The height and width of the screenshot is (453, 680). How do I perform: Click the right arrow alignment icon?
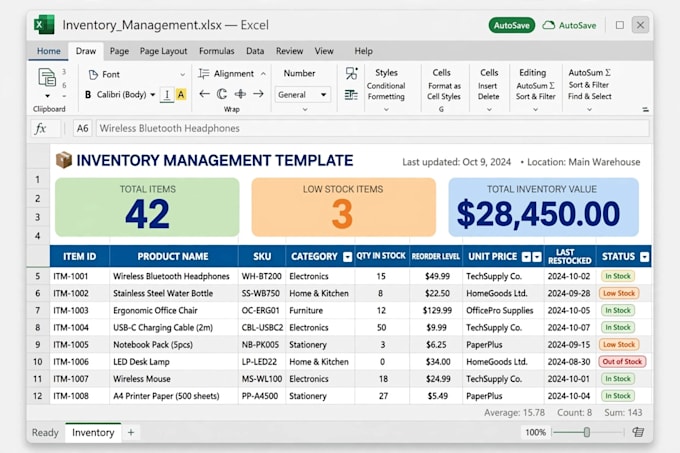tap(258, 94)
